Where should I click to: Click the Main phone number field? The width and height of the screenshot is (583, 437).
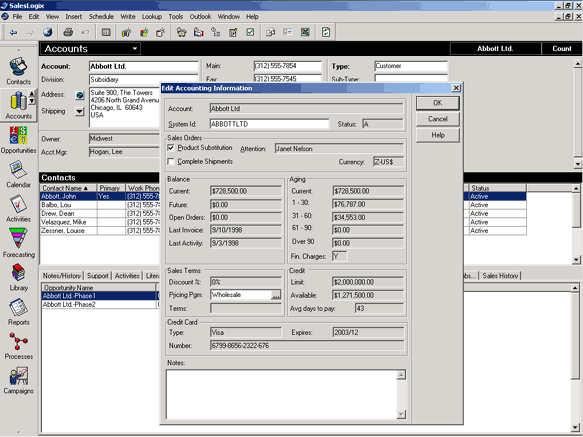point(287,66)
